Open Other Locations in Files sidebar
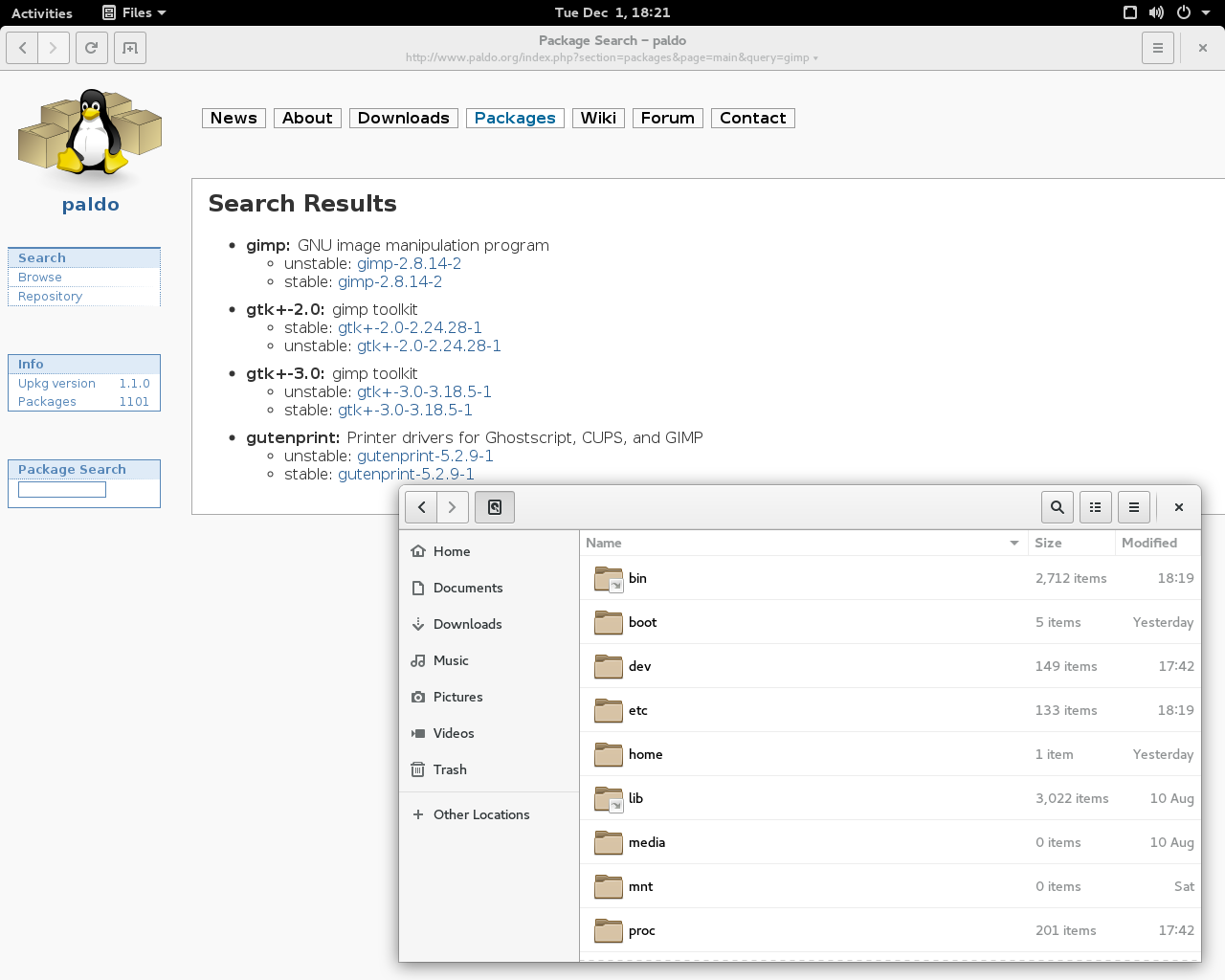The image size is (1225, 980). (x=489, y=814)
